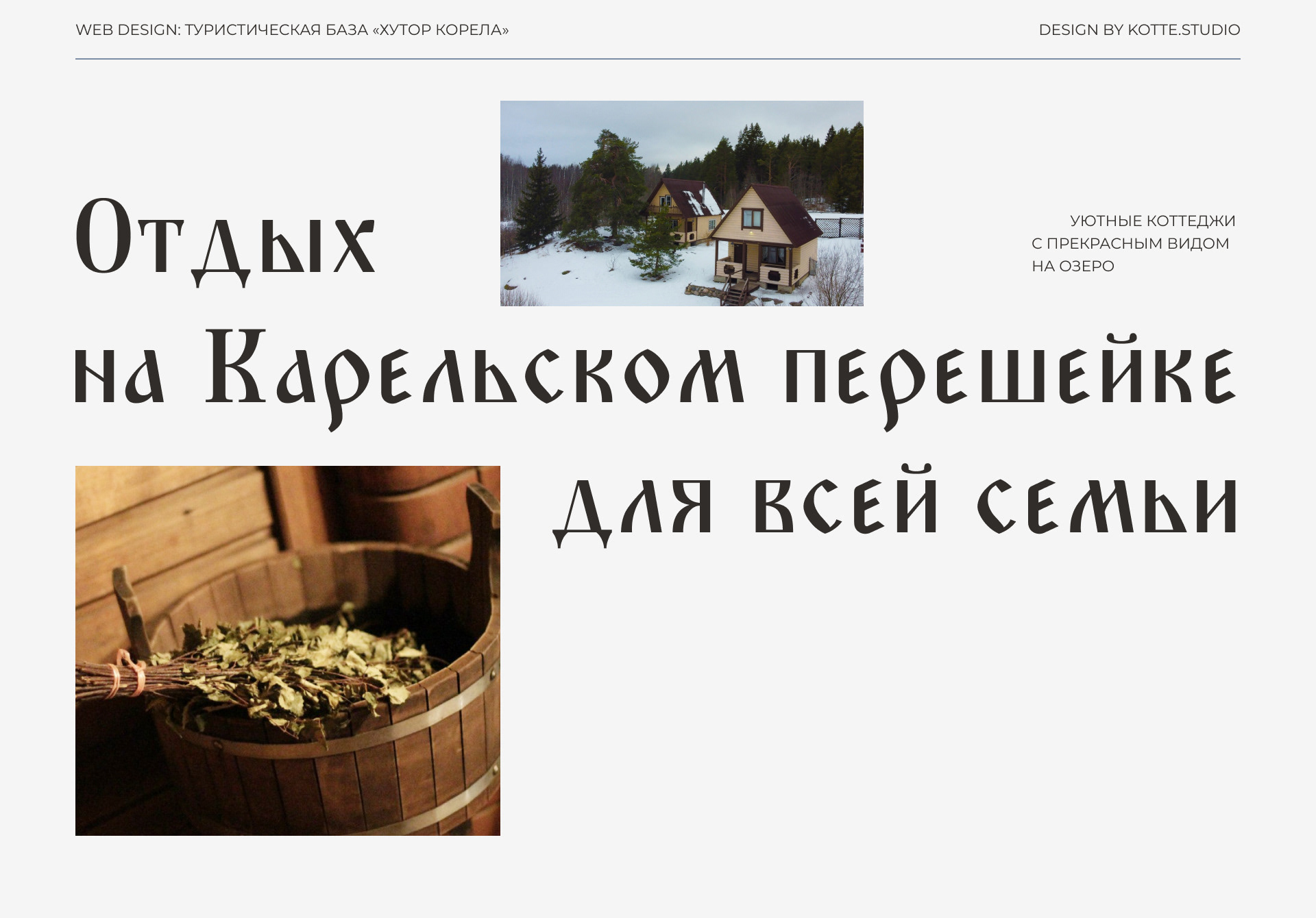Screen dimensions: 1316x918
Task: Click the "DESIGN BY KOTTE.STUDIO" credit text
Action: (x=1138, y=30)
